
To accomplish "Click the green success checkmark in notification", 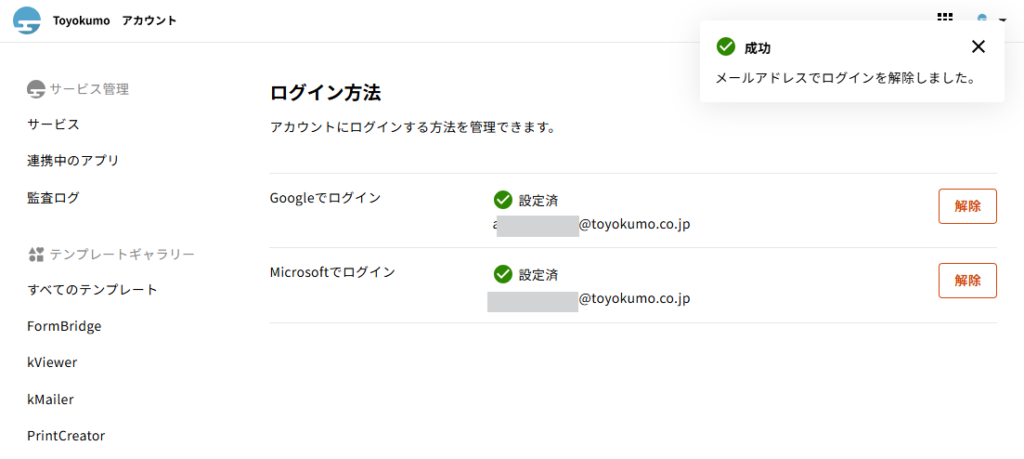I will coord(726,47).
